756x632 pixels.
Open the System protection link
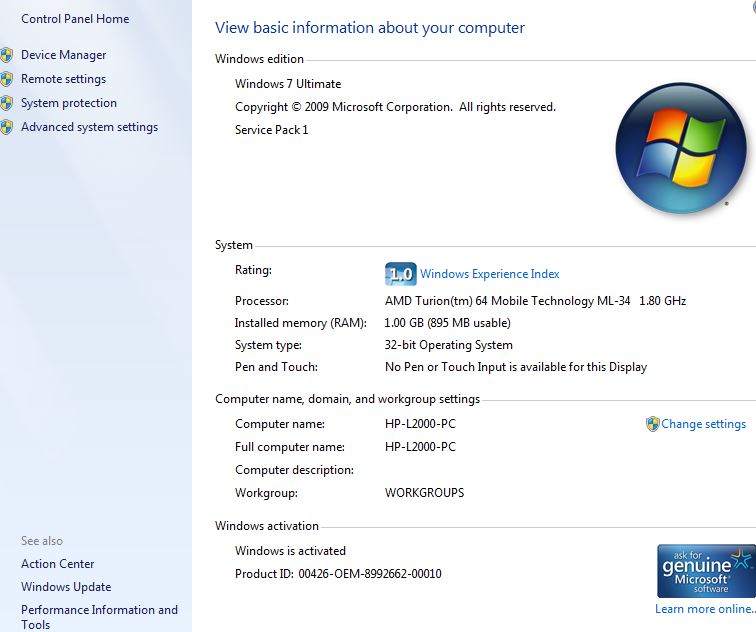[x=69, y=103]
